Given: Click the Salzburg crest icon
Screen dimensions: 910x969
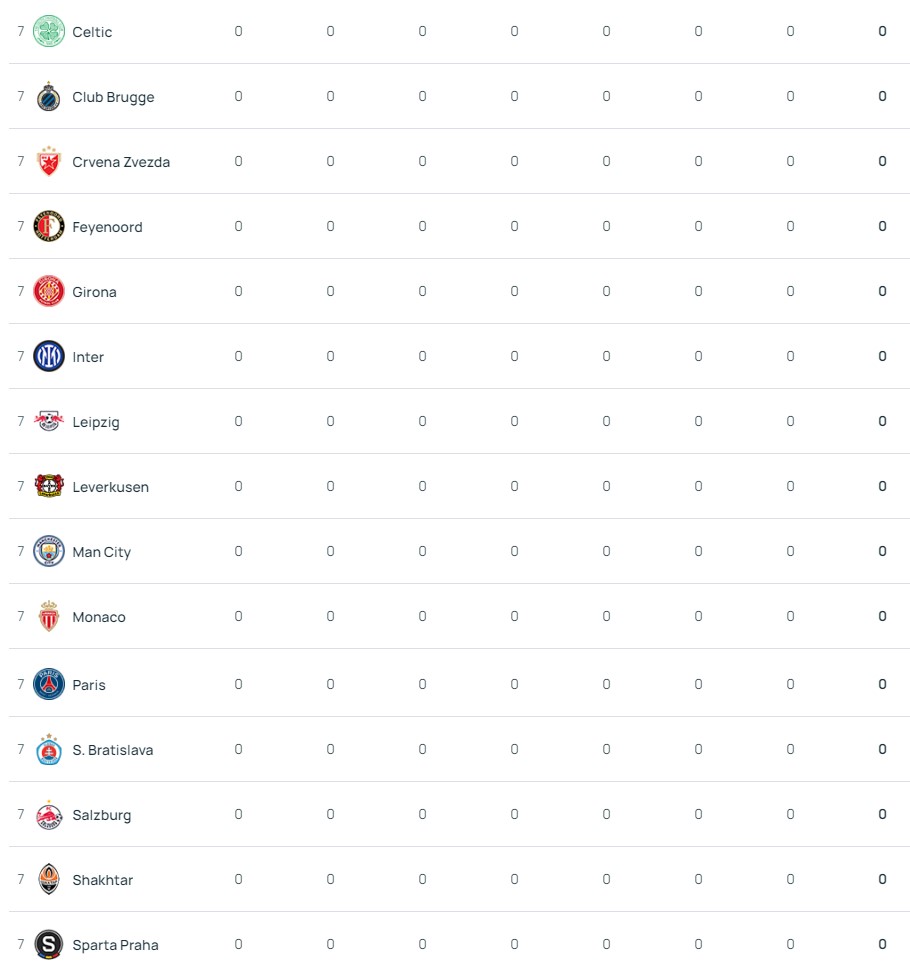Looking at the screenshot, I should [49, 815].
